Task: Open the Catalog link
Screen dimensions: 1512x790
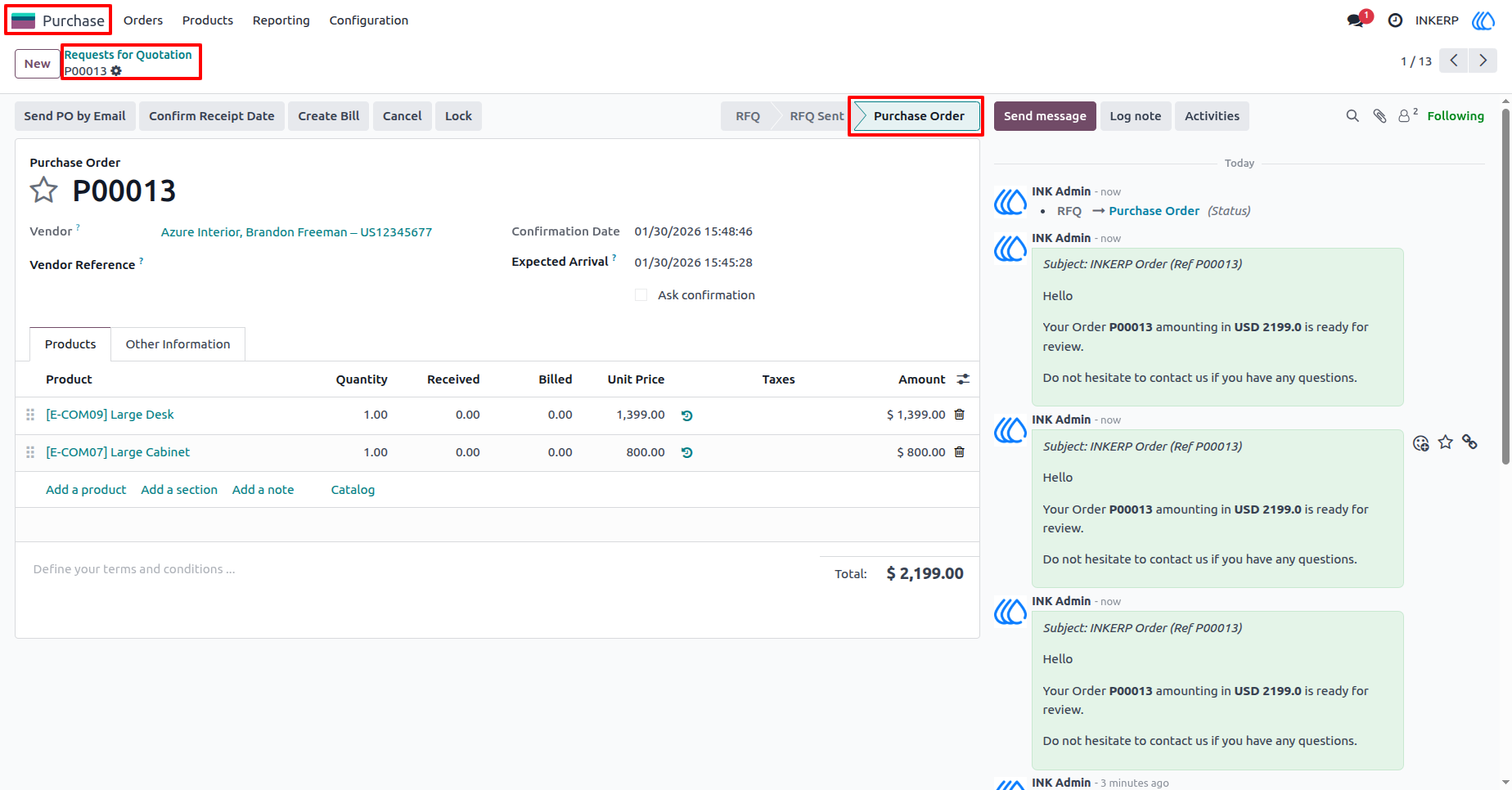Action: click(353, 490)
